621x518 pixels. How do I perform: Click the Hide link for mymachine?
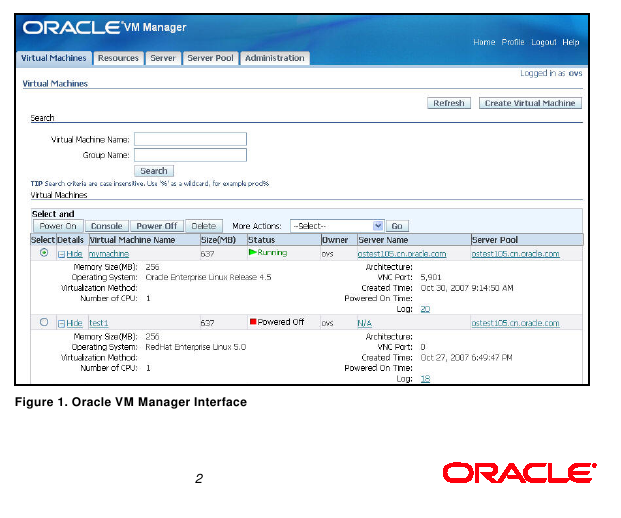(x=74, y=254)
